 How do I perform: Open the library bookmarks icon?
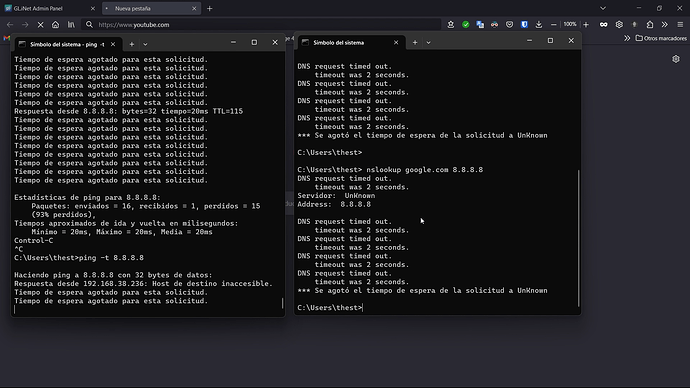click(x=71, y=25)
